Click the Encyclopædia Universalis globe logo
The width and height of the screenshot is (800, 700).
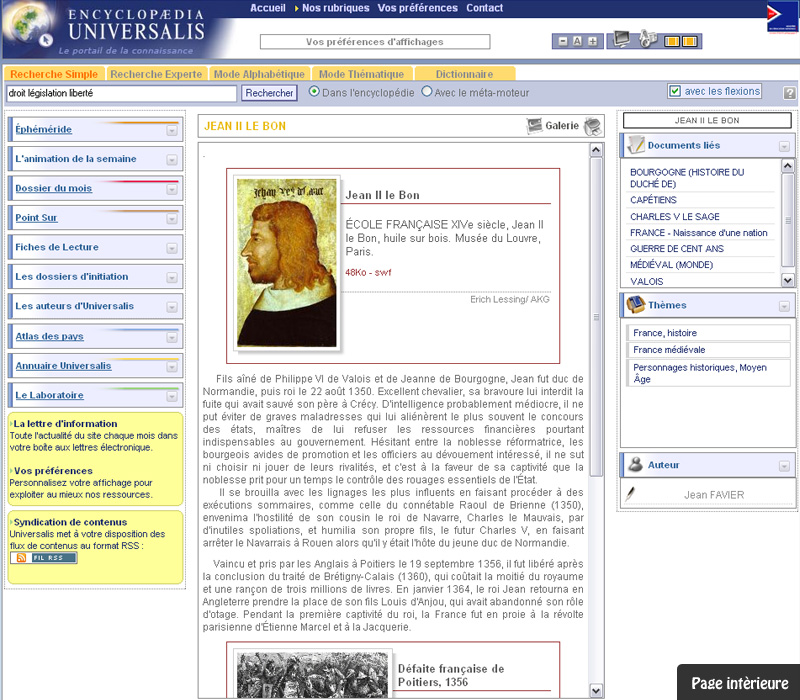[31, 26]
